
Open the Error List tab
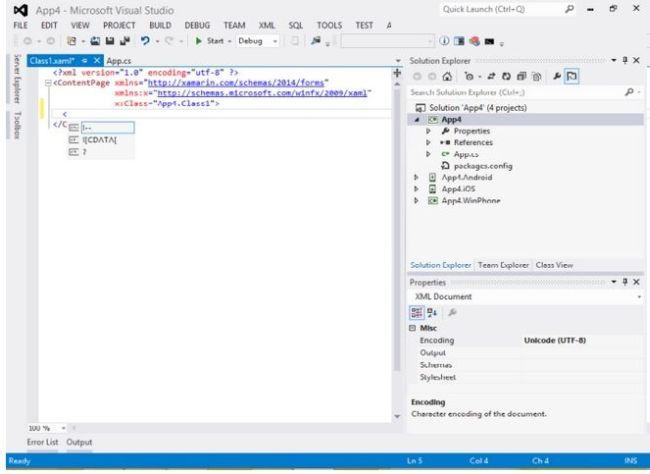coord(43,442)
